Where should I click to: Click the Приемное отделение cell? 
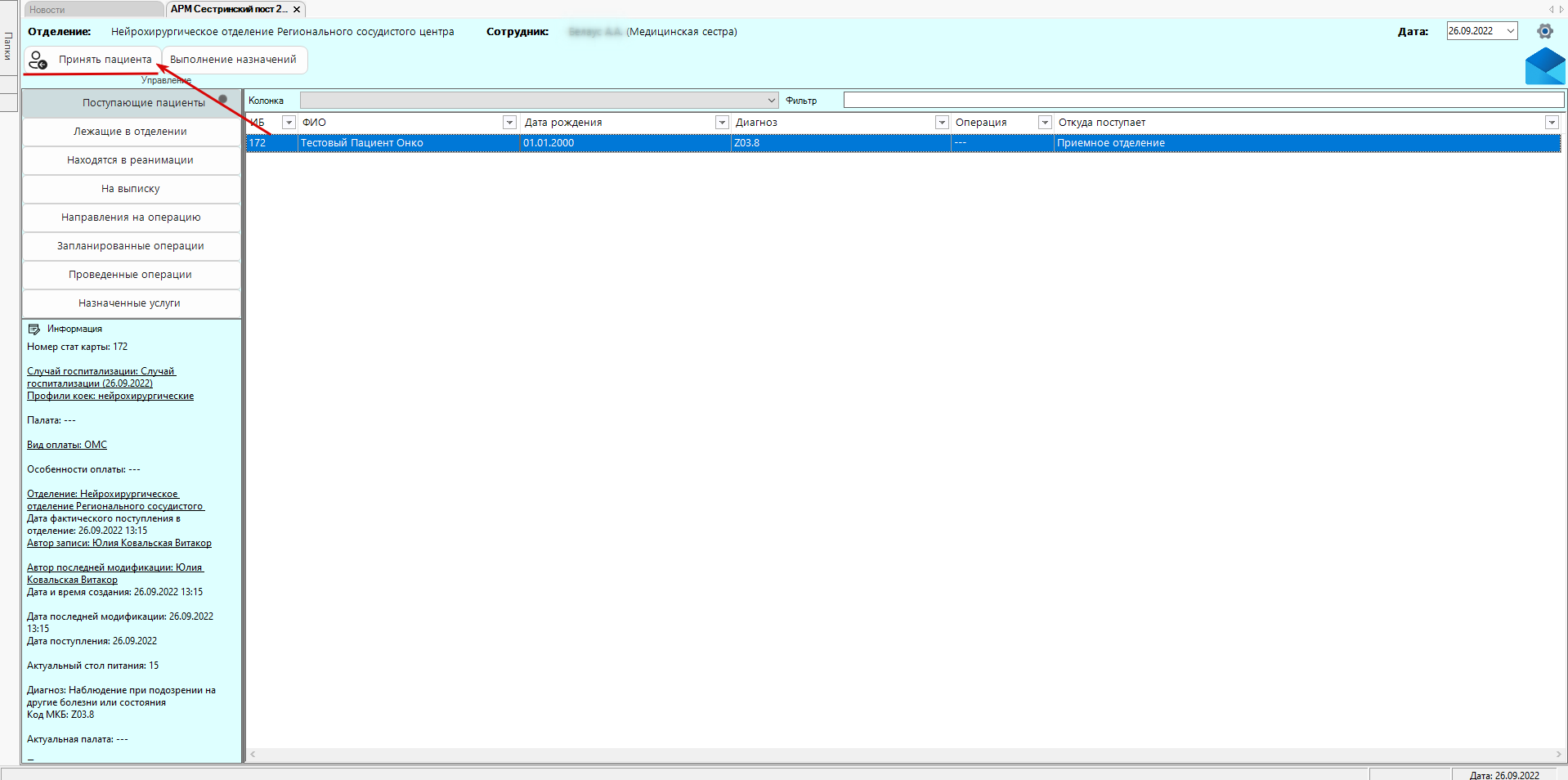(x=1307, y=143)
